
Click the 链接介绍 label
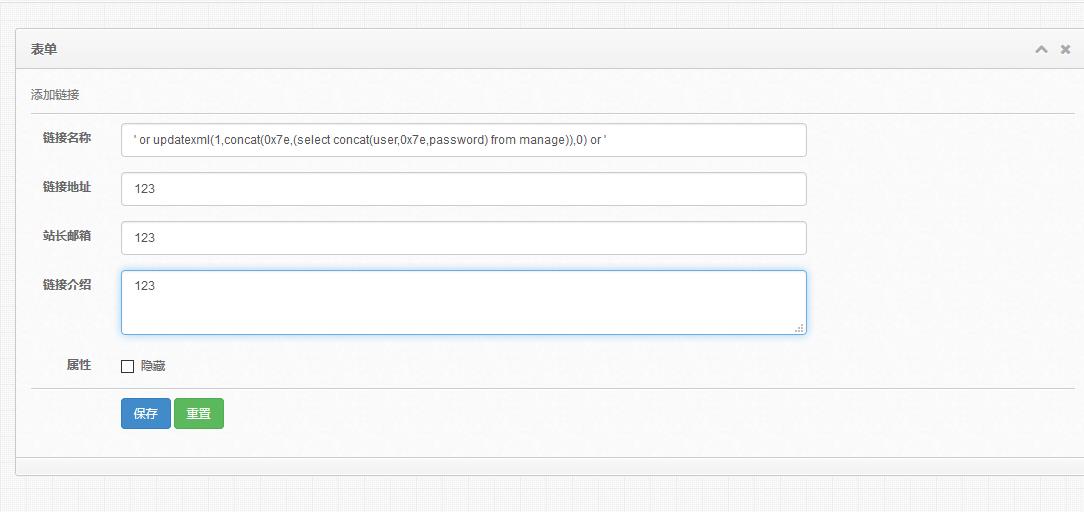(x=66, y=285)
